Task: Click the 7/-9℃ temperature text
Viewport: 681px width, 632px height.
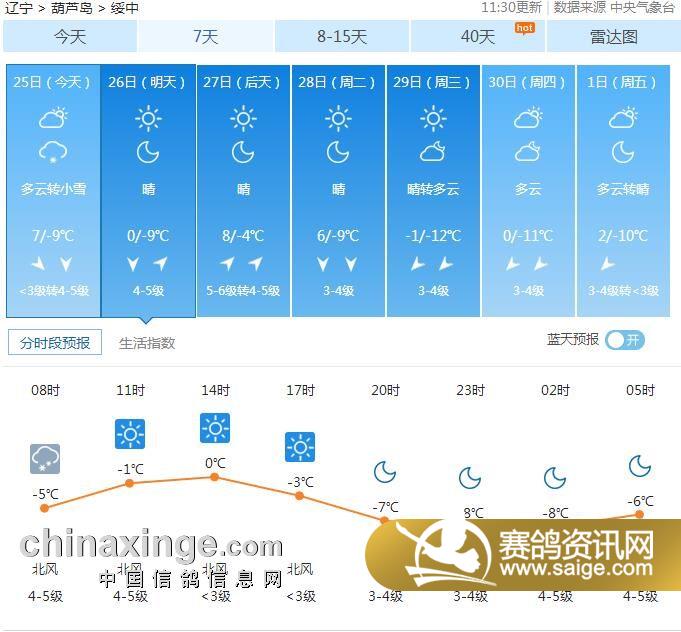Action: tap(53, 236)
